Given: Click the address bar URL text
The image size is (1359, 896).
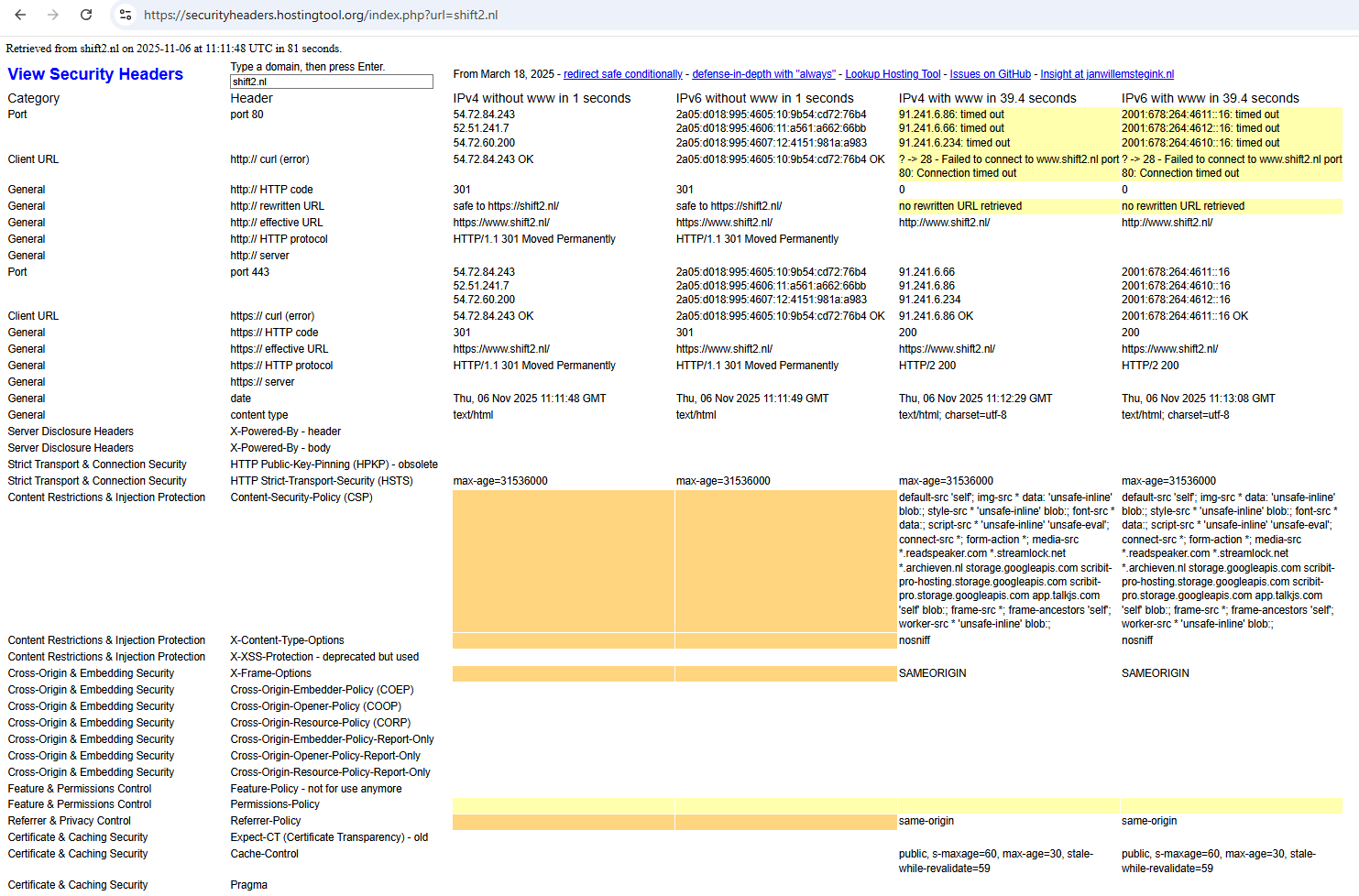Looking at the screenshot, I should tap(321, 15).
